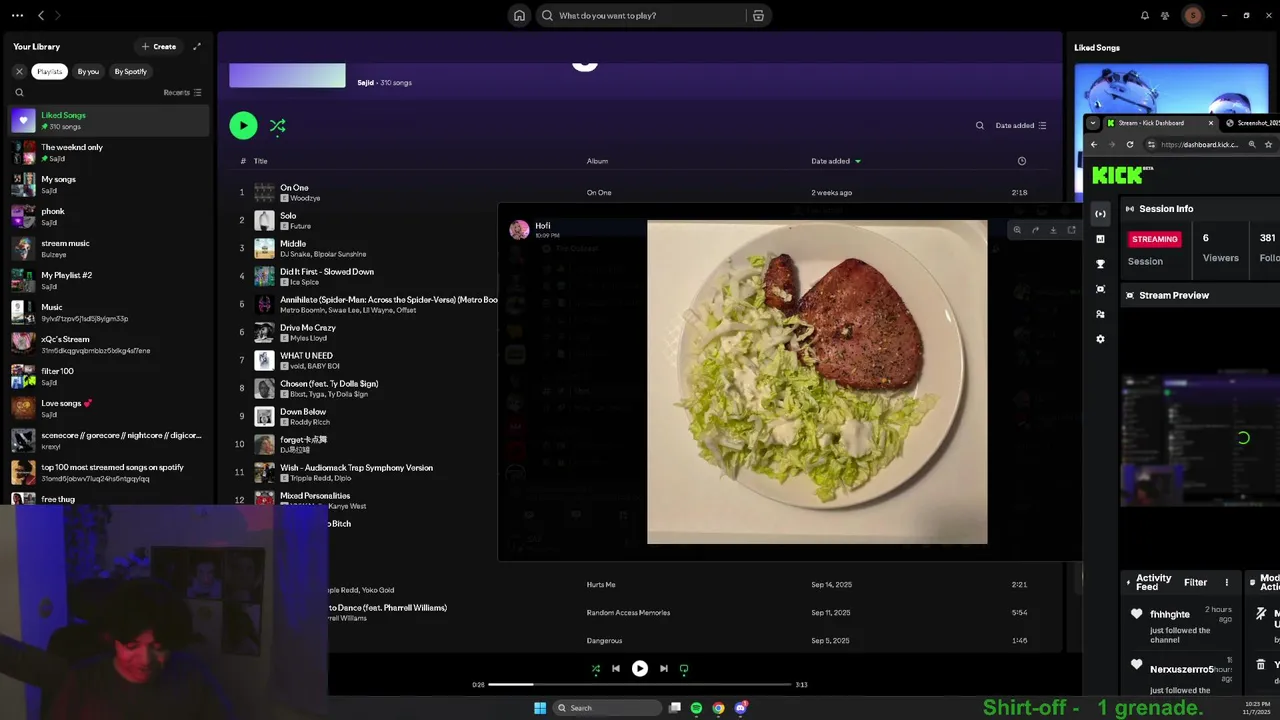Viewport: 1280px width, 720px height.
Task: Expand Your Library to full view
Action: coord(197,46)
